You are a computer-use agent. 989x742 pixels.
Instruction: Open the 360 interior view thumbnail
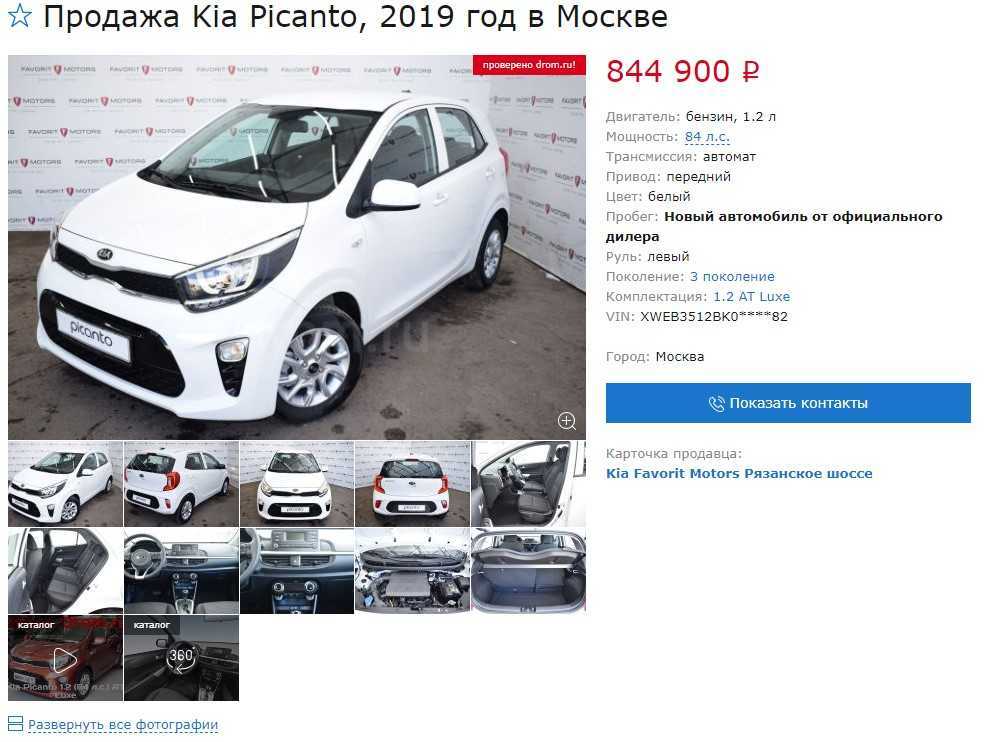(x=182, y=658)
